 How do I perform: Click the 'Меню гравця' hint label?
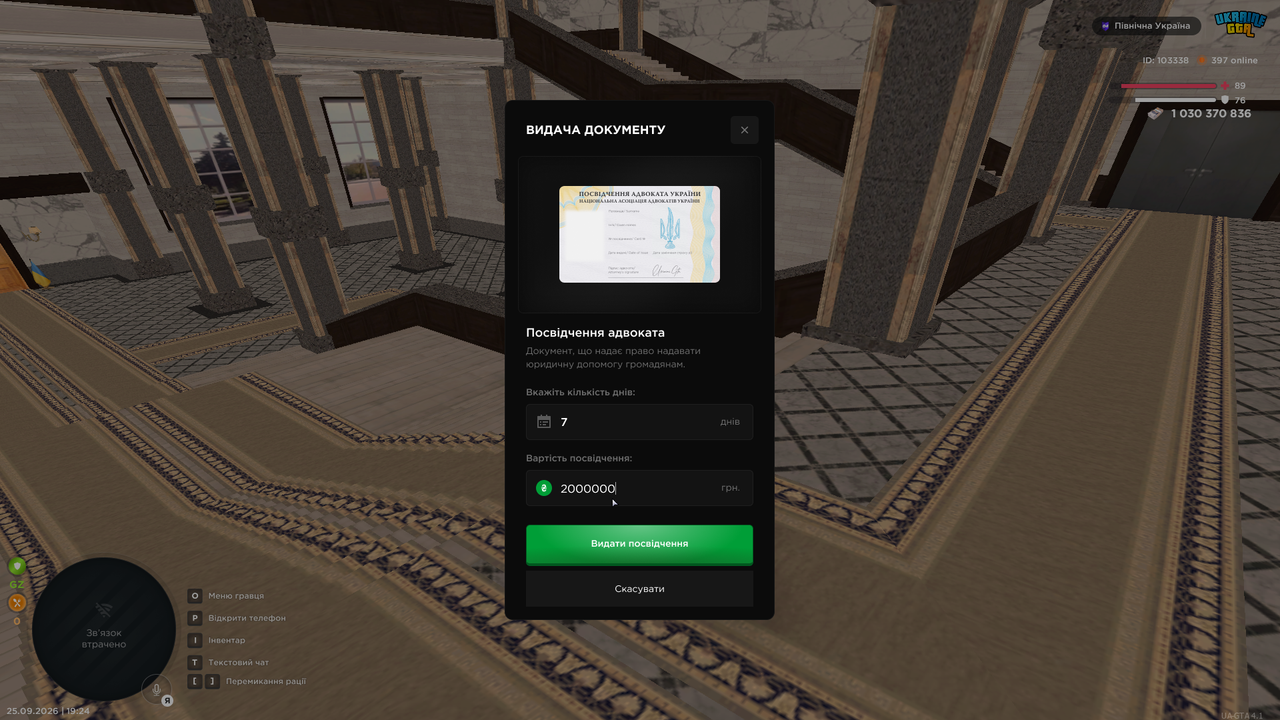click(236, 596)
